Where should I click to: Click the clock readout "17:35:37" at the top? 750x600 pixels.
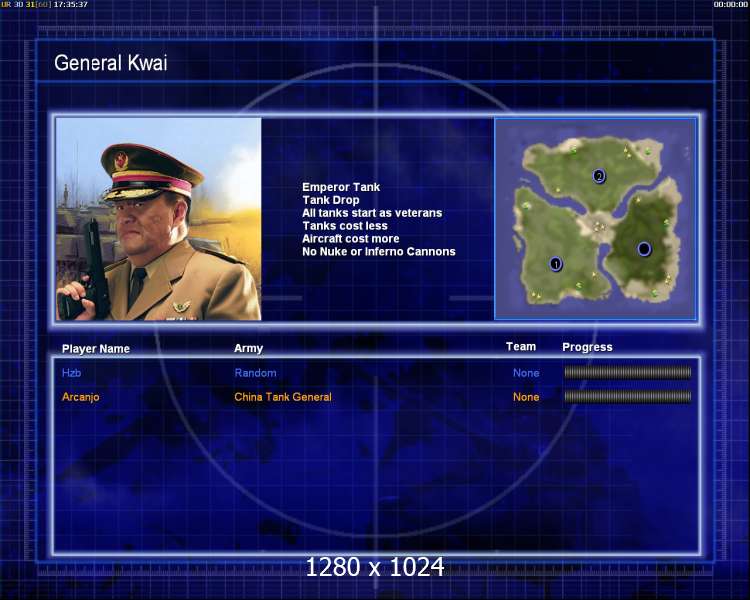(x=70, y=4)
